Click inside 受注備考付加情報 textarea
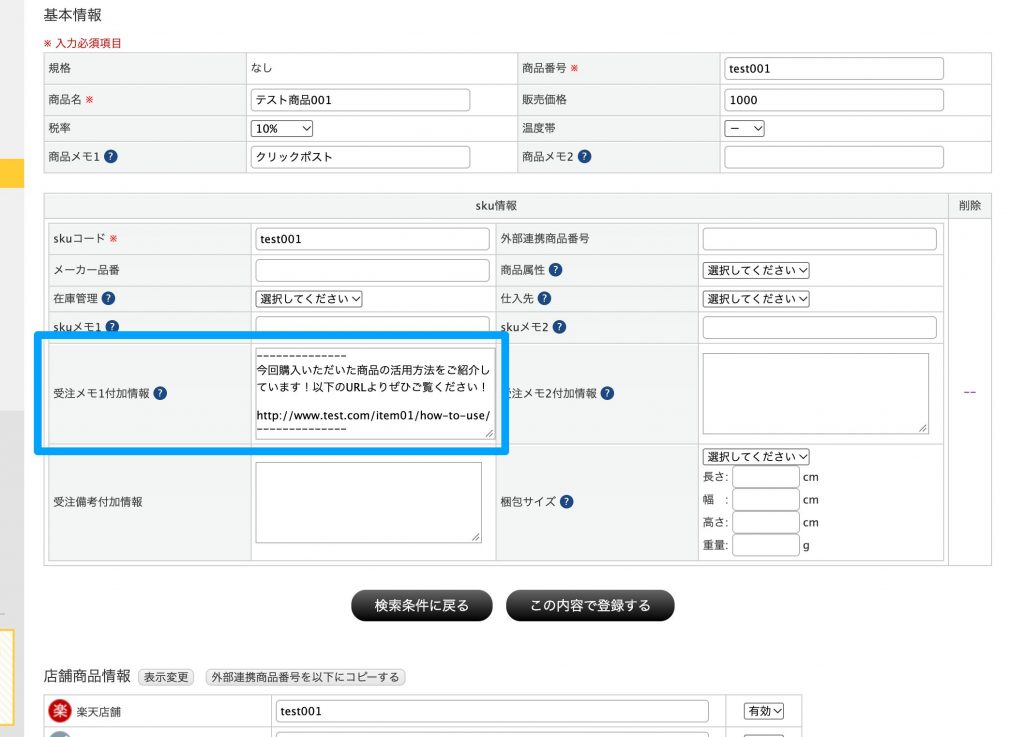The height and width of the screenshot is (737, 1024). pos(368,502)
